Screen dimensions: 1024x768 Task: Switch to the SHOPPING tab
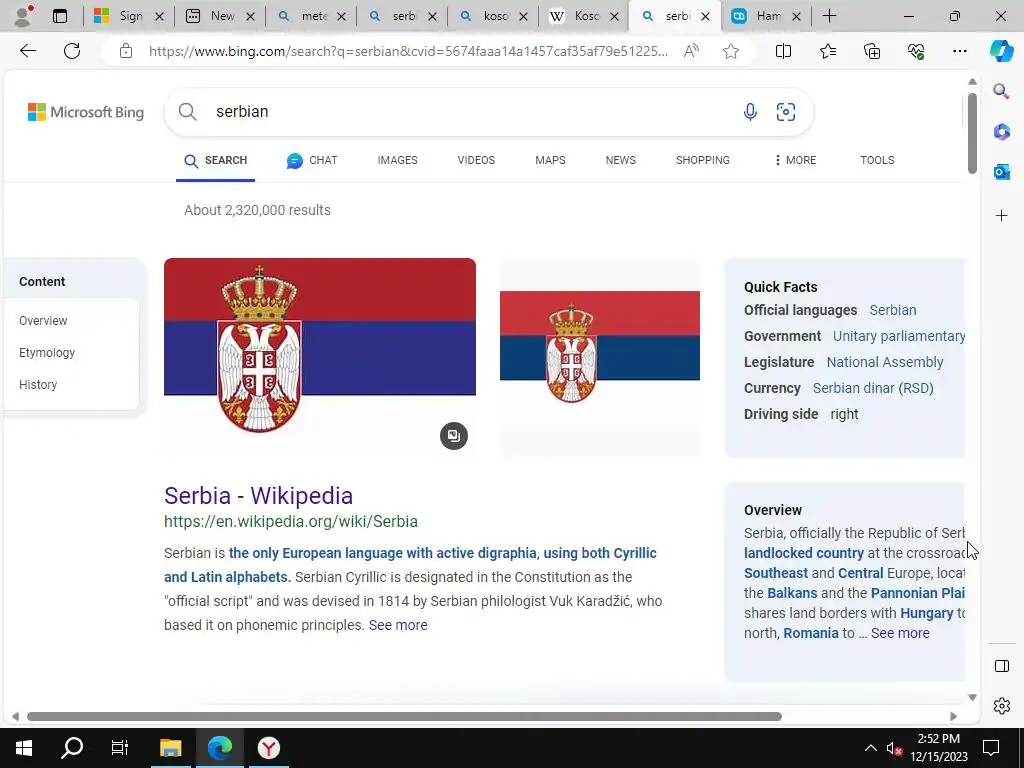(x=703, y=160)
